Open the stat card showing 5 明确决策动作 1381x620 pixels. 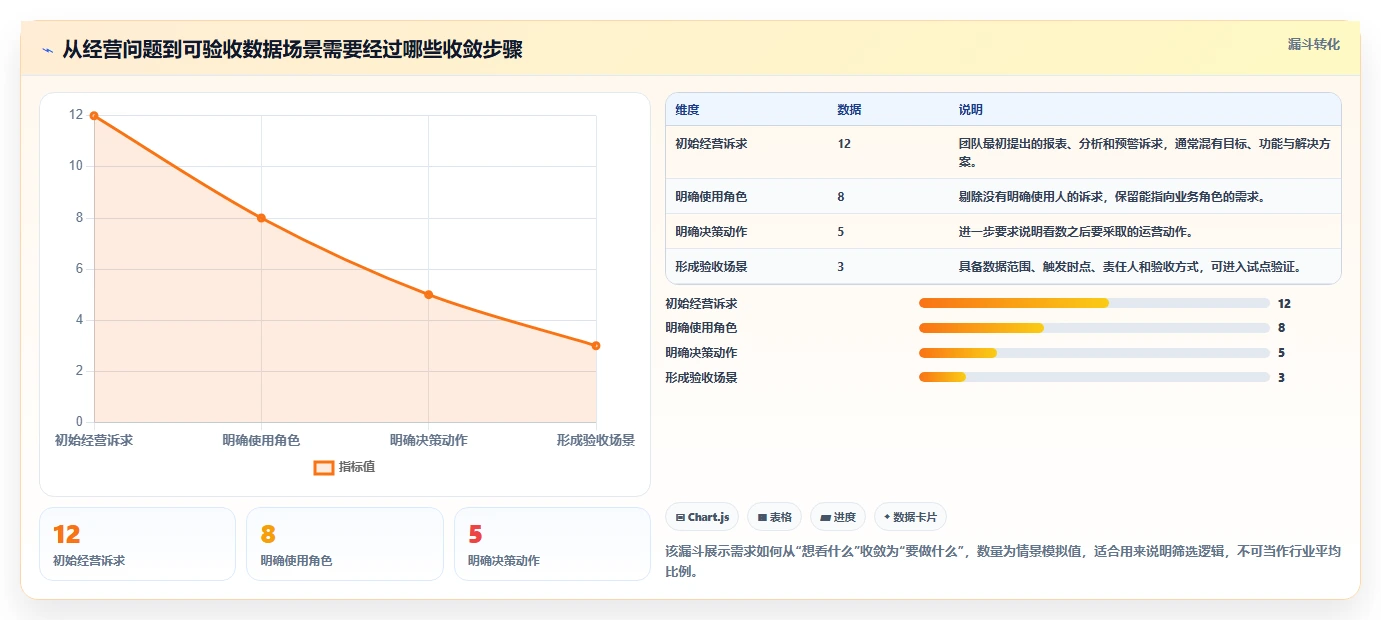(x=552, y=544)
